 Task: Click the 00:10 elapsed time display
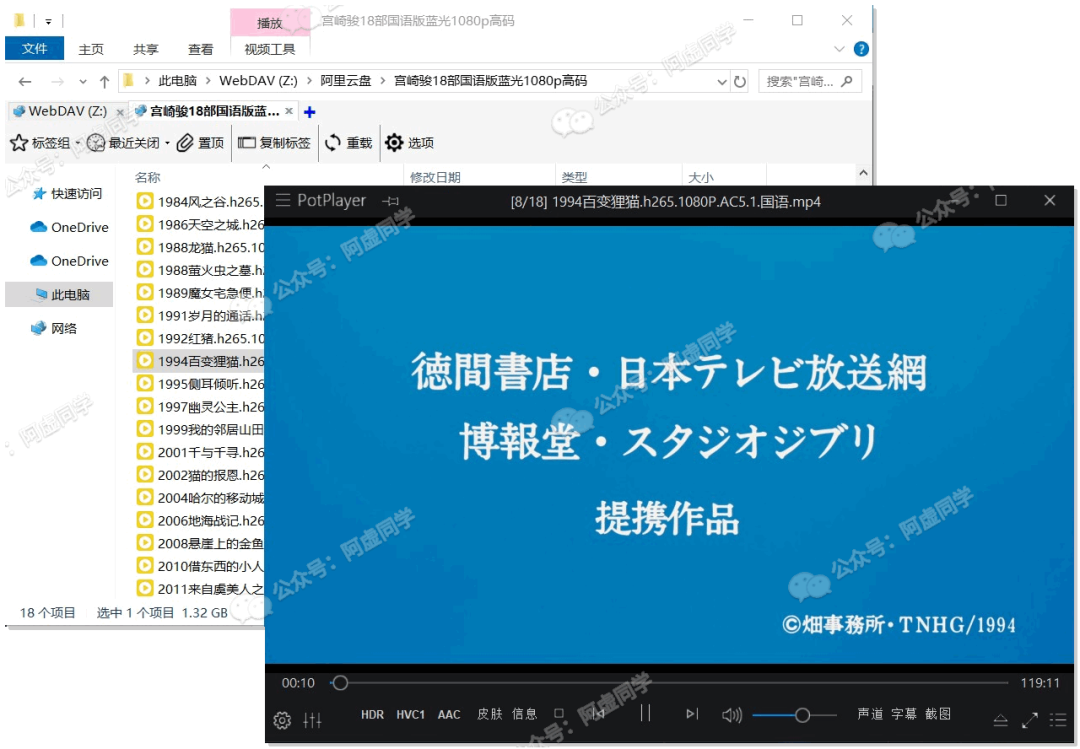[x=298, y=683]
